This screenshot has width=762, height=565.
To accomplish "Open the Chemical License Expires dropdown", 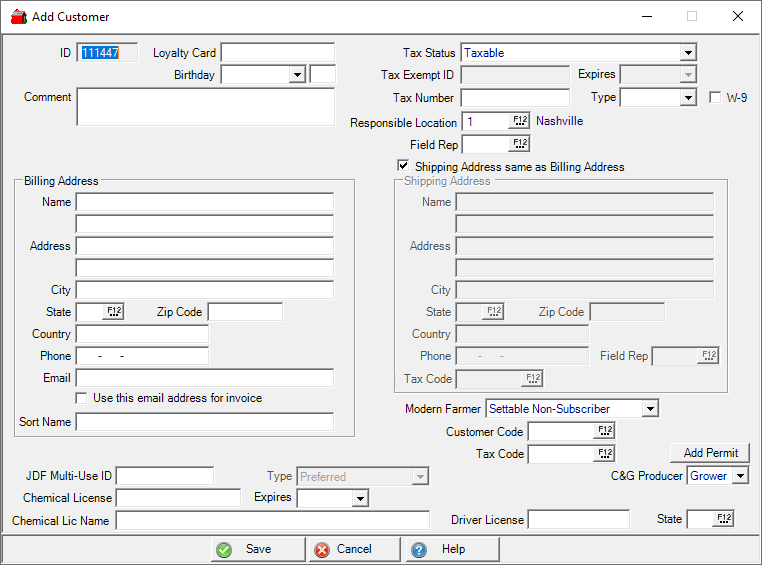I will pyautogui.click(x=360, y=498).
